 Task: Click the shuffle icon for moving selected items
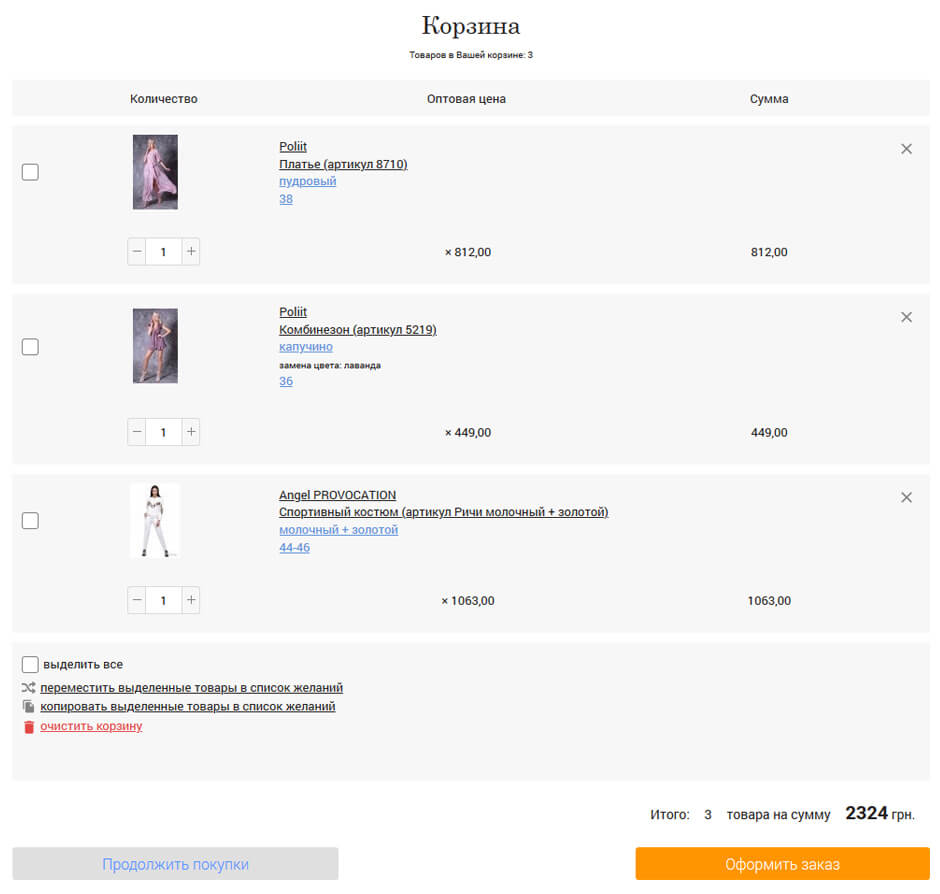coord(29,688)
